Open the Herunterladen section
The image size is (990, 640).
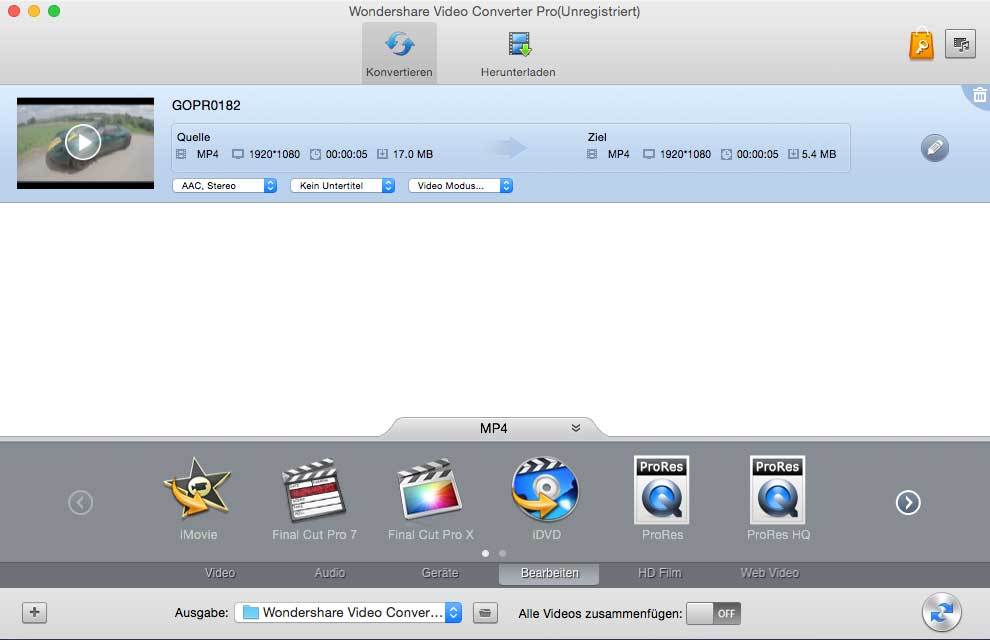click(518, 52)
